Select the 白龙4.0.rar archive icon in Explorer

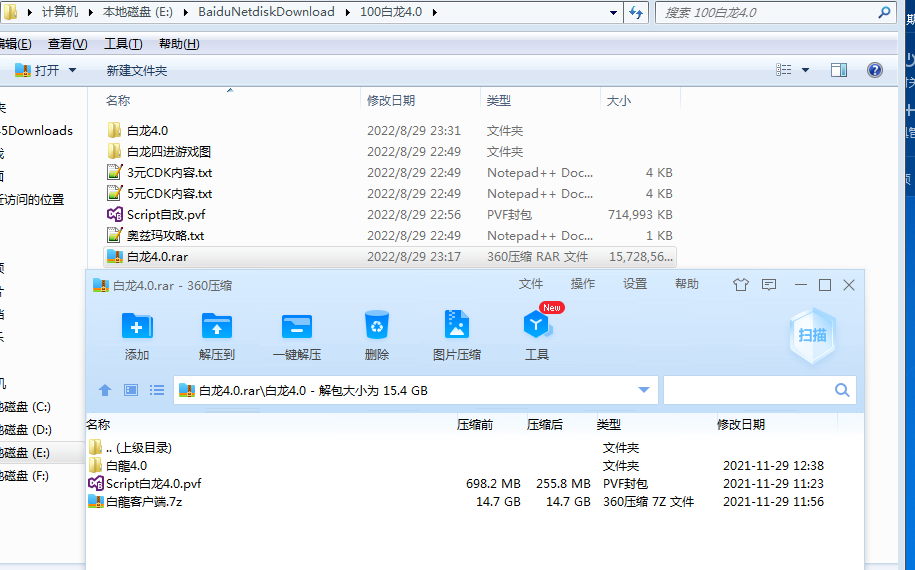115,256
